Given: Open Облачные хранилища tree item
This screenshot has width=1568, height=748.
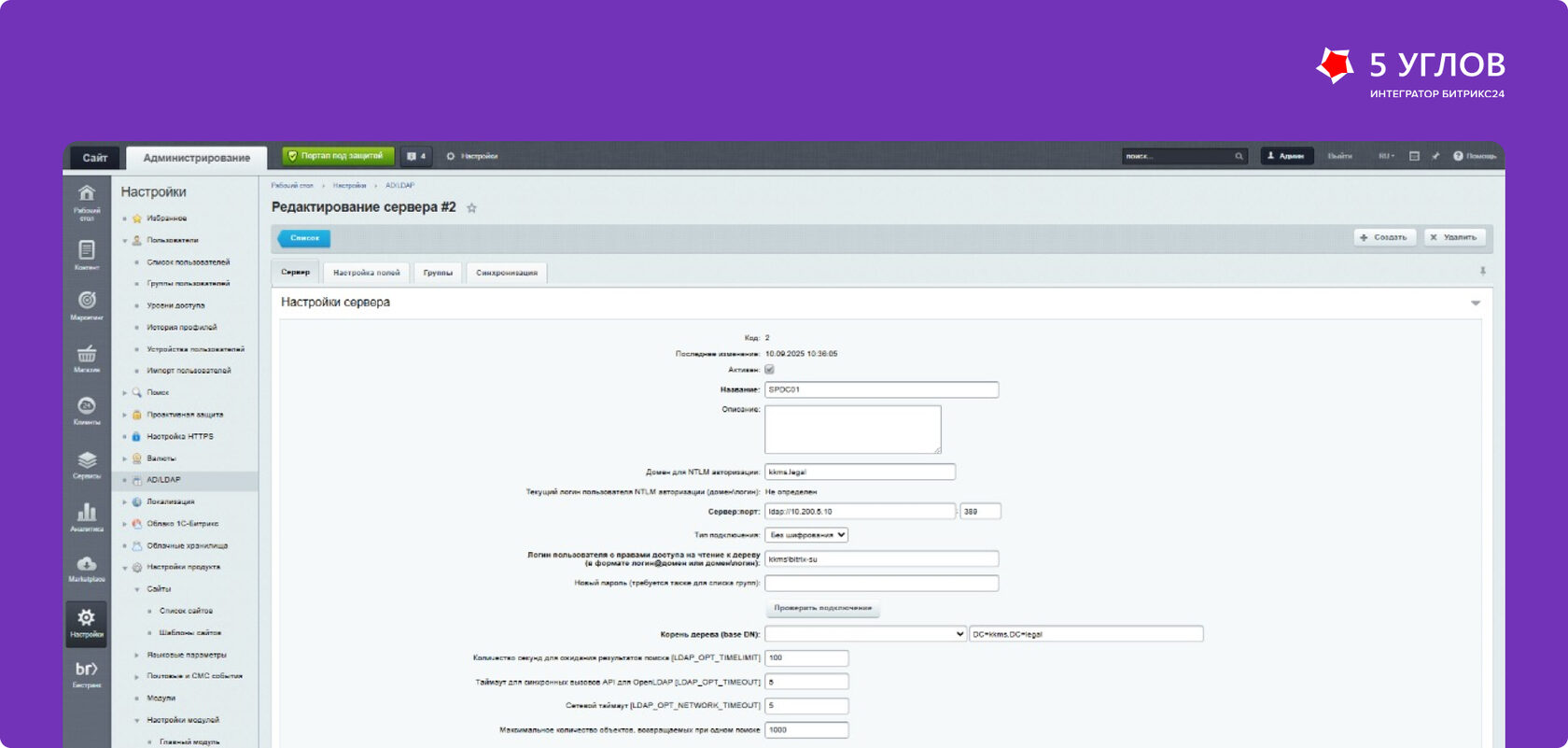Looking at the screenshot, I should 187,546.
